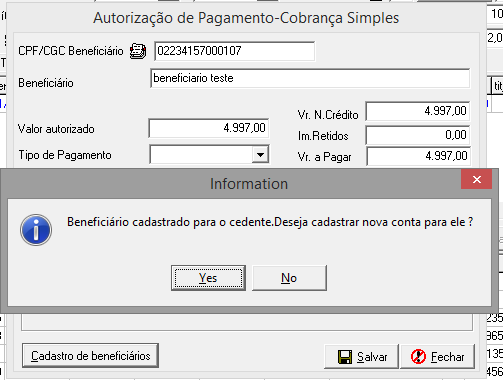Image resolution: width=503 pixels, height=380 pixels.
Task: Click the Valor autorizado field
Action: click(209, 128)
